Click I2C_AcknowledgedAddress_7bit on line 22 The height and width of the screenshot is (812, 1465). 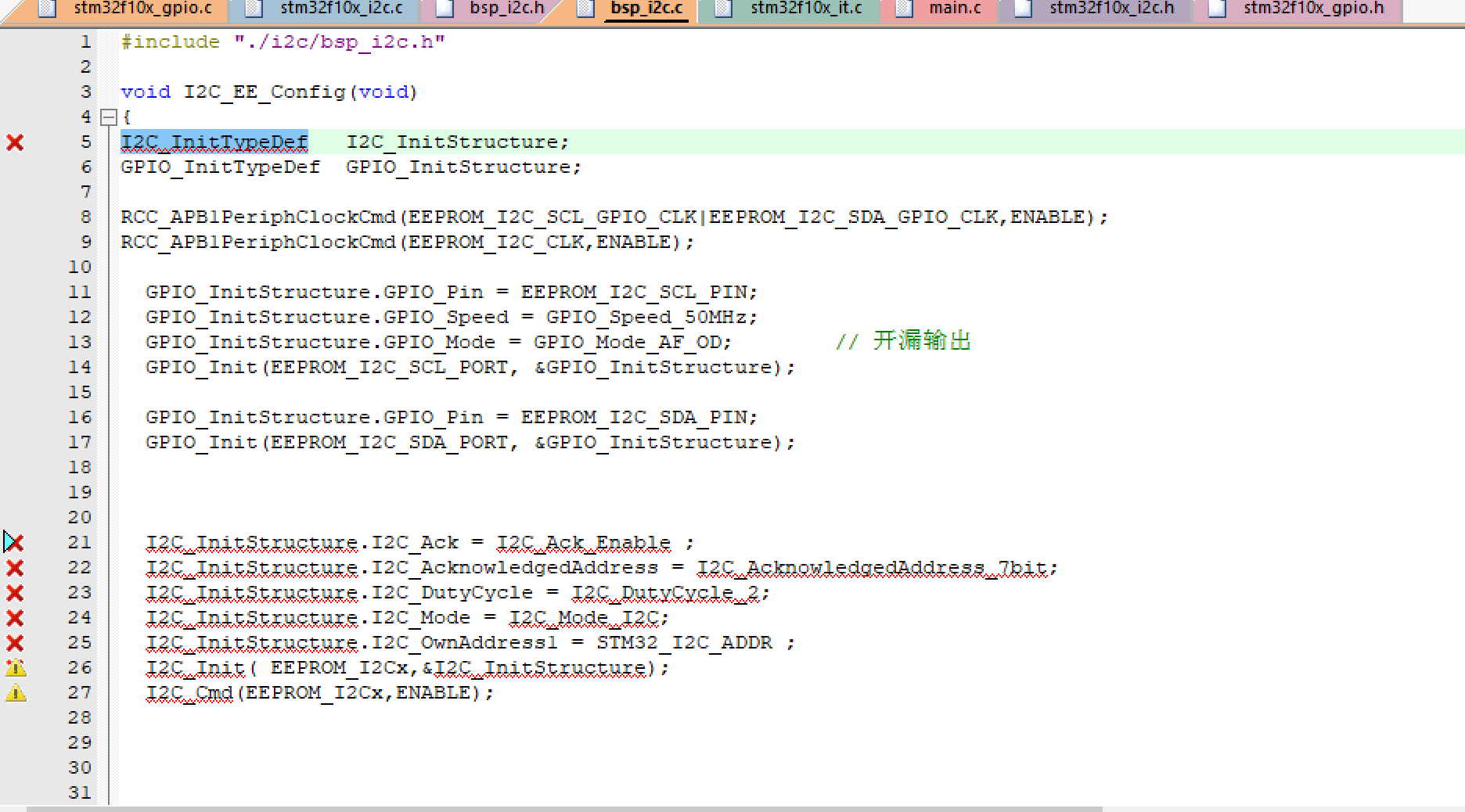pyautogui.click(x=872, y=567)
